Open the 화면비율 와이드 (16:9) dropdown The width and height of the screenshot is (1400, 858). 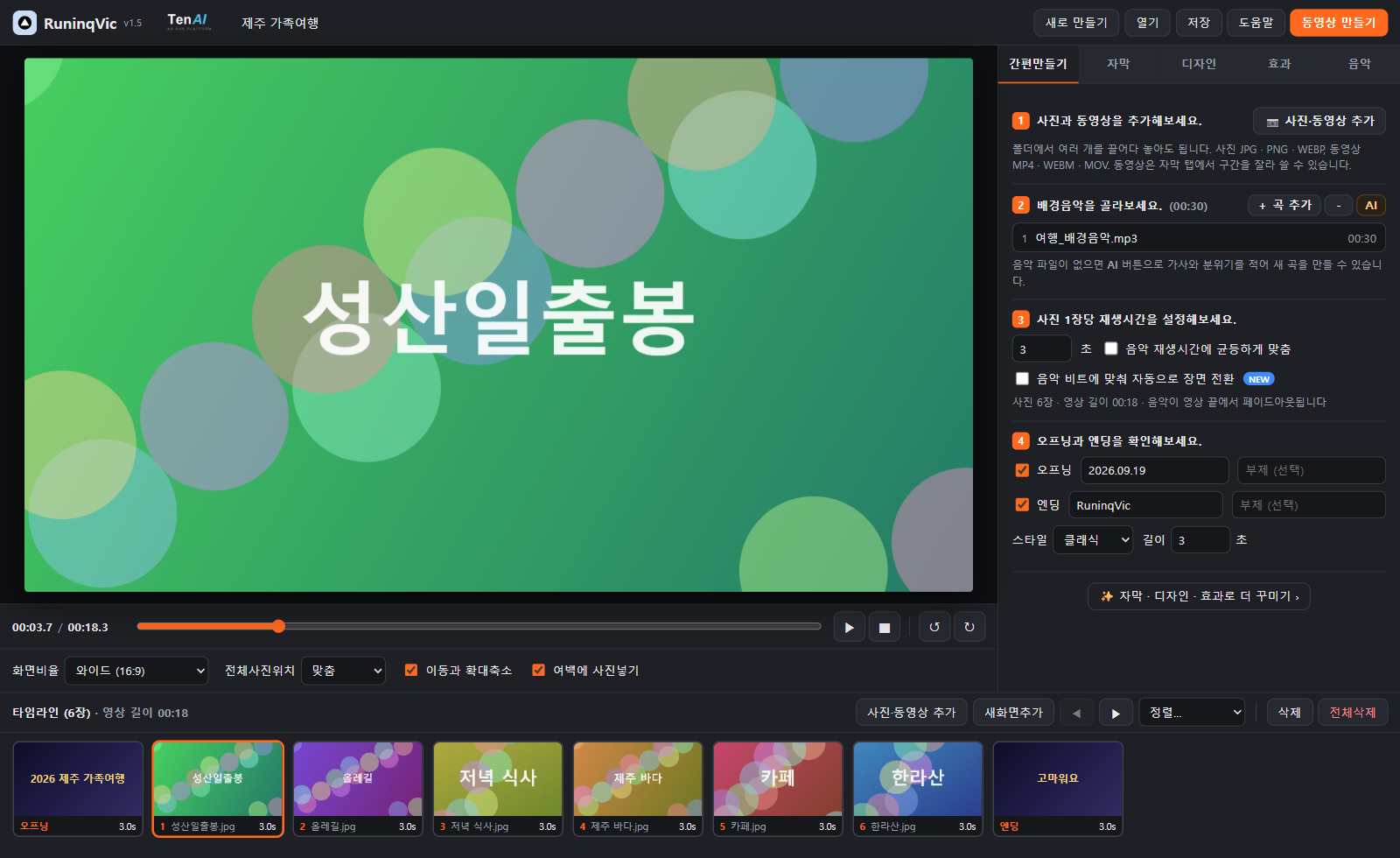[x=136, y=671]
